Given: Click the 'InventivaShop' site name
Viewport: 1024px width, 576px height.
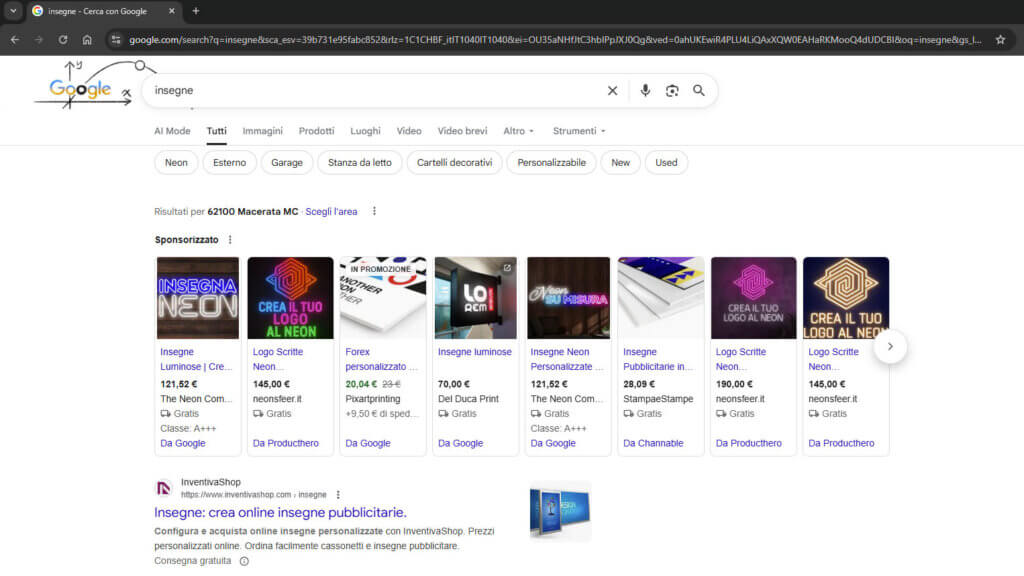Looking at the screenshot, I should 210,482.
